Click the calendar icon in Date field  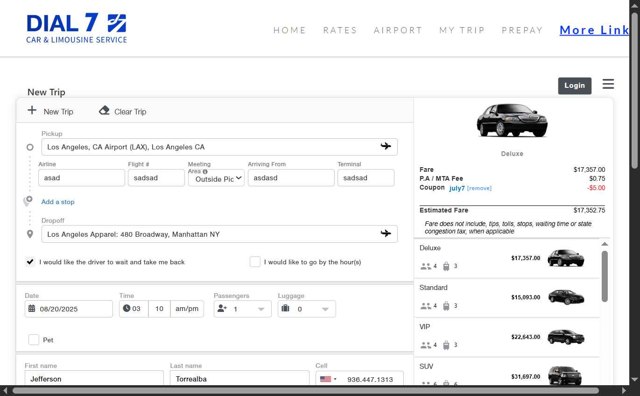[x=31, y=308]
